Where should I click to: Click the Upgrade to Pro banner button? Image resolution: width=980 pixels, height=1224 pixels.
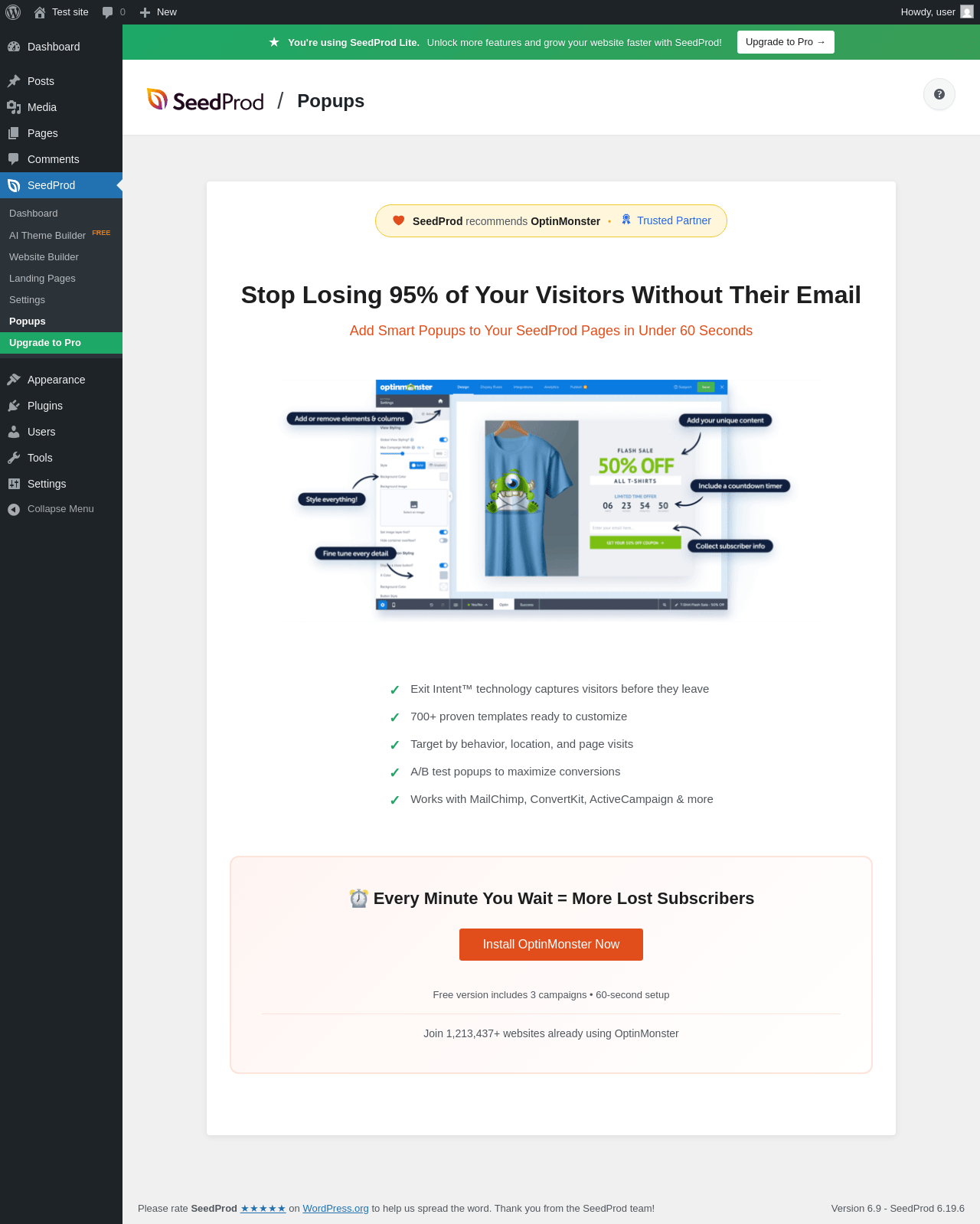[x=786, y=42]
